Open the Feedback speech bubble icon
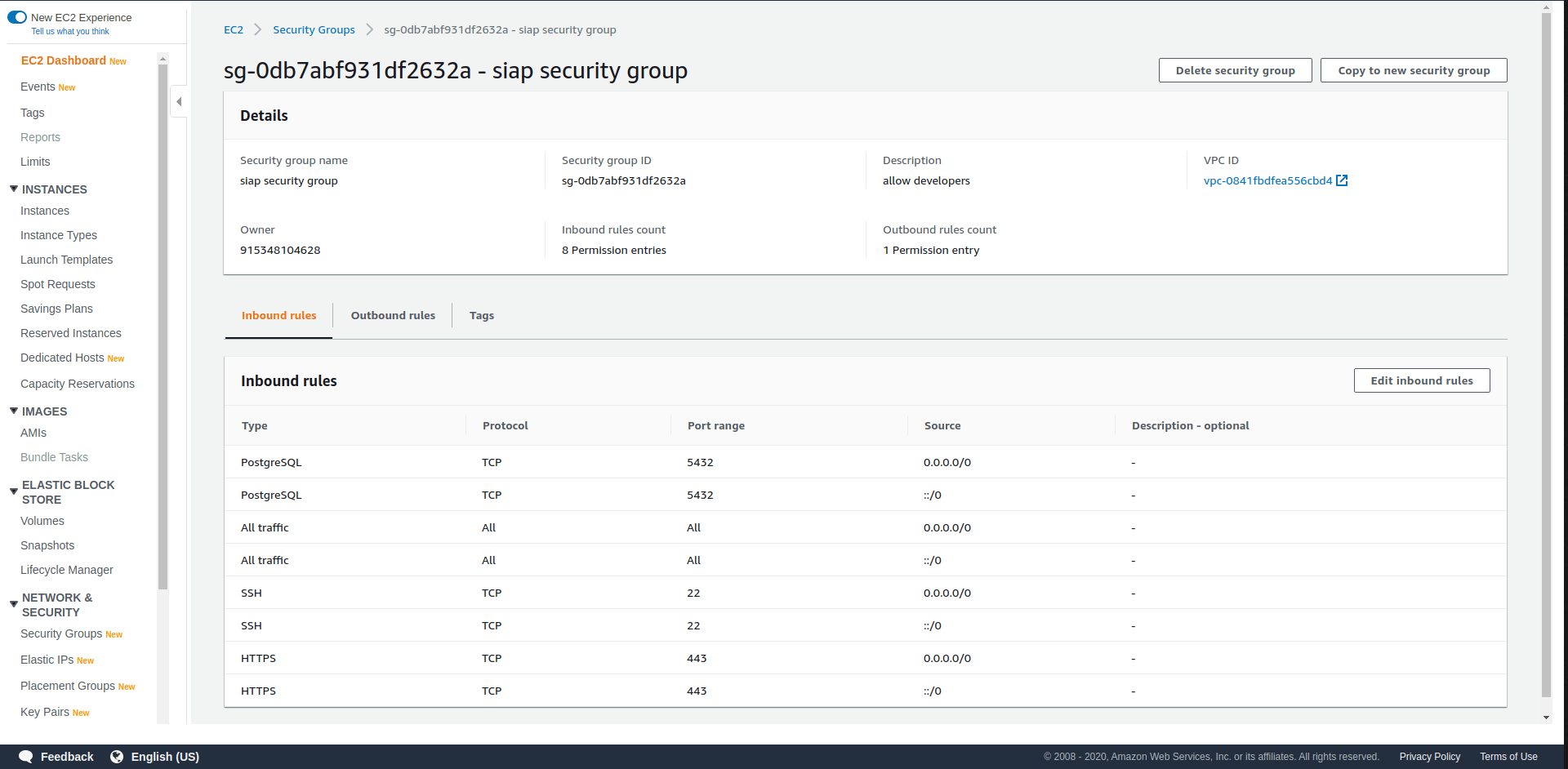 point(25,757)
